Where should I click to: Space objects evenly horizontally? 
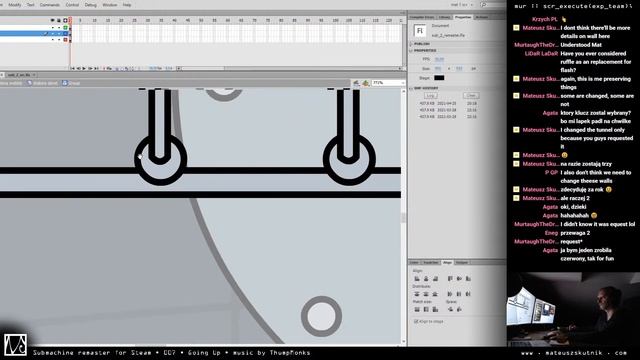point(459,309)
